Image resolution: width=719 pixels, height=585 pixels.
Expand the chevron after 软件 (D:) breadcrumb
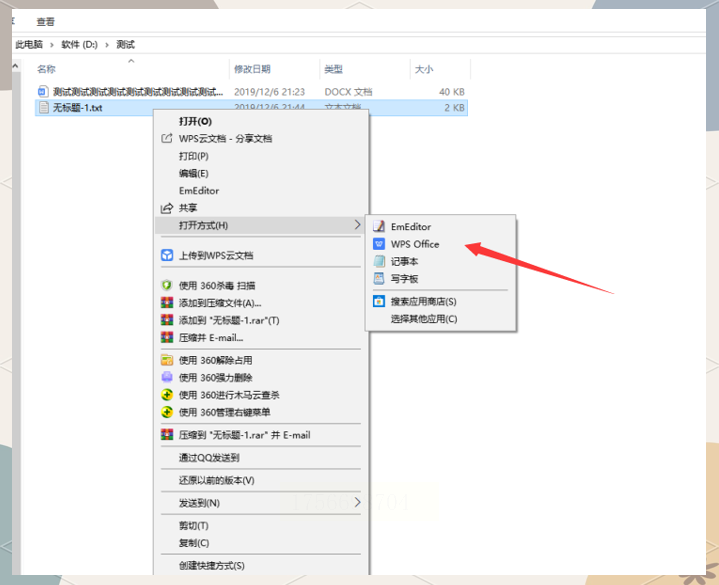pos(107,44)
